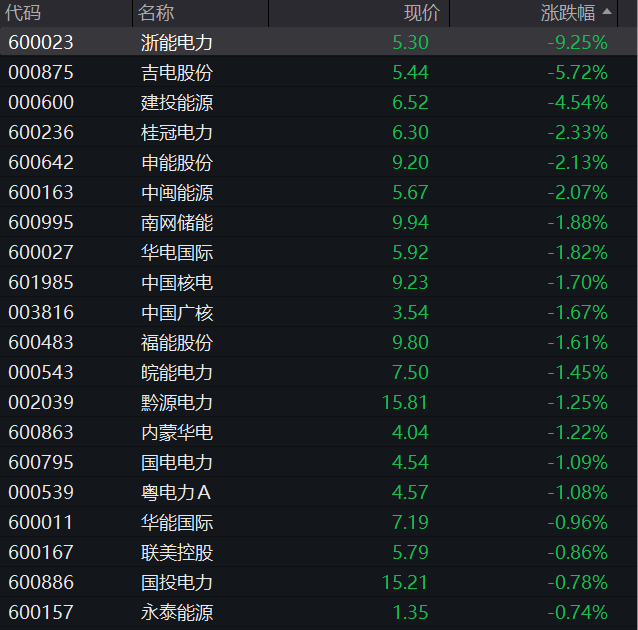Select stock code 000543

(41, 372)
